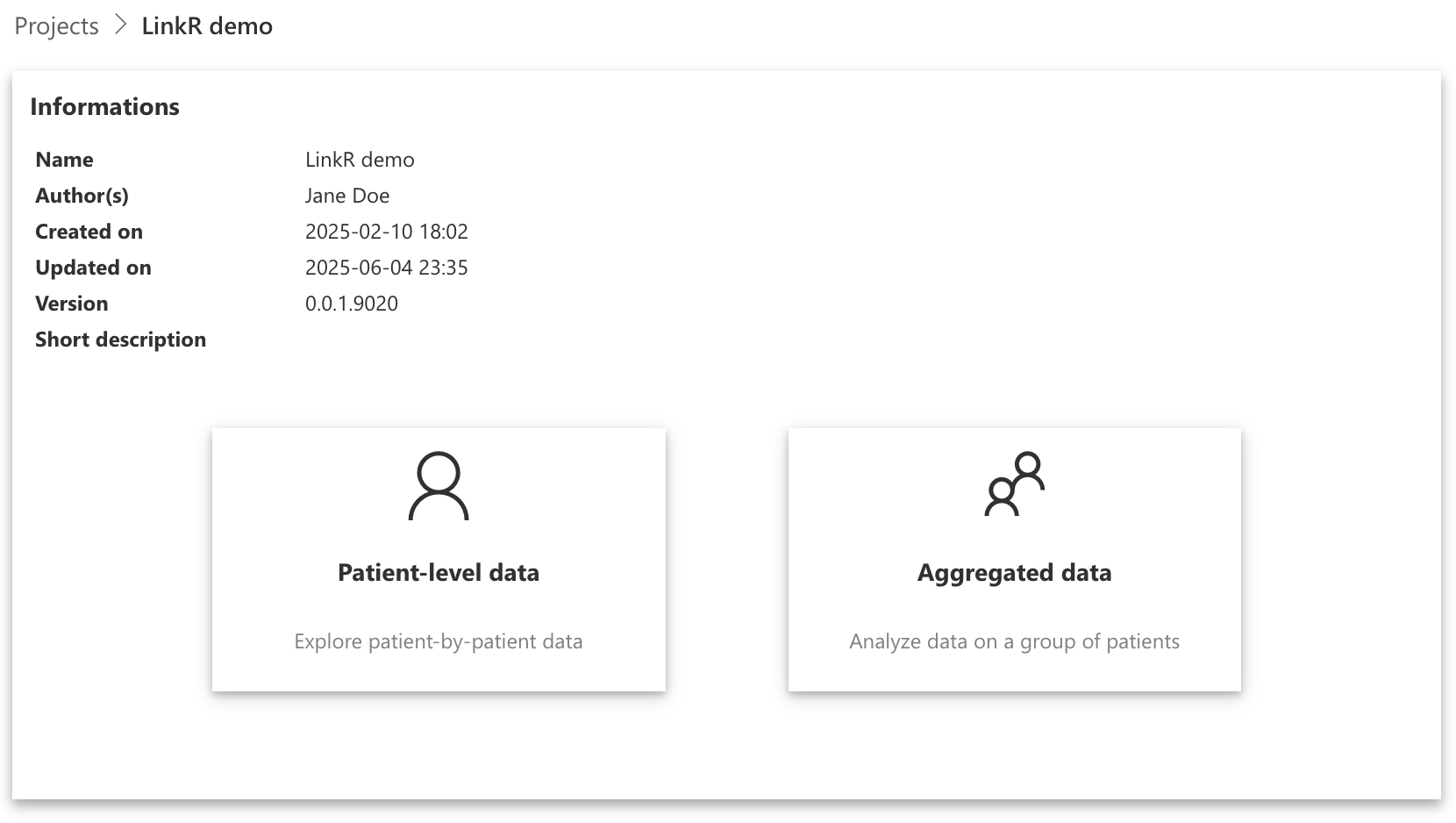Select 'Explore patient-by-patient data' caption
Viewport: 1456px width, 823px height.
pyautogui.click(x=439, y=641)
